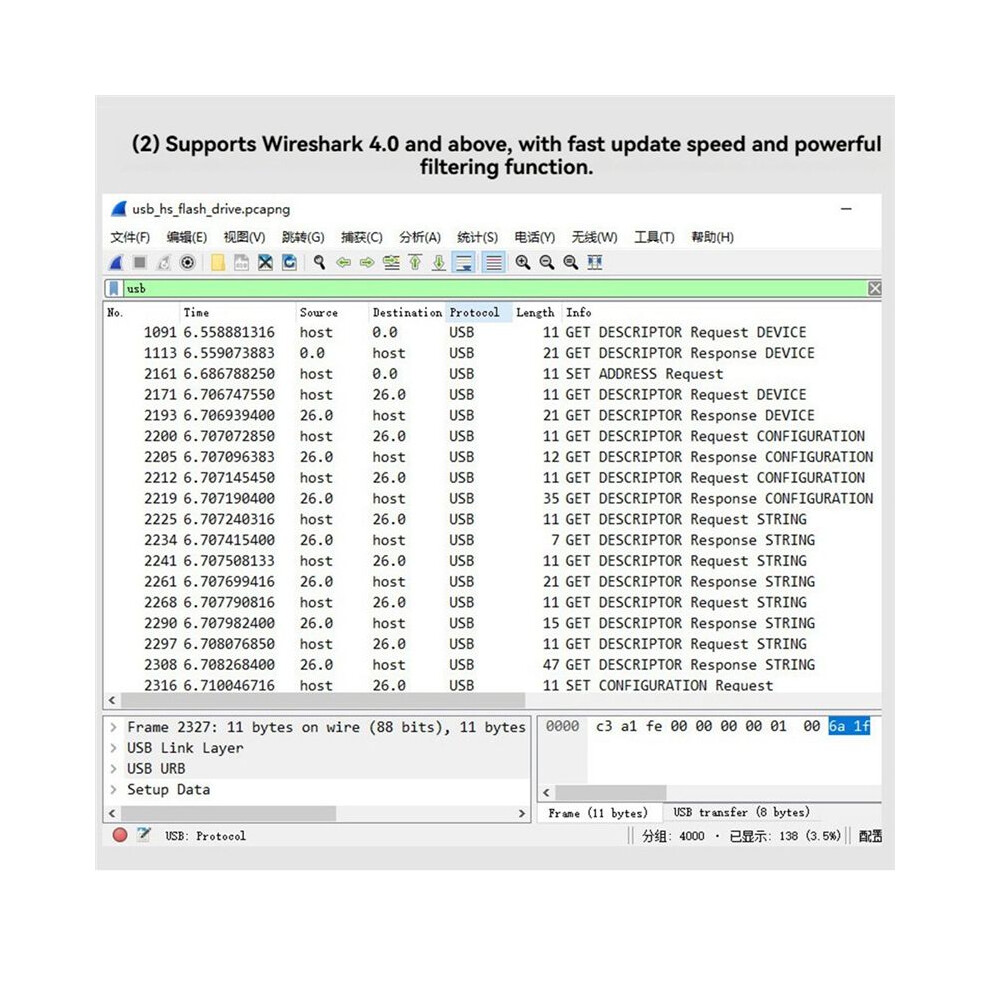Image resolution: width=990 pixels, height=990 pixels.
Task: Click the Save capture file icon
Action: [241, 263]
